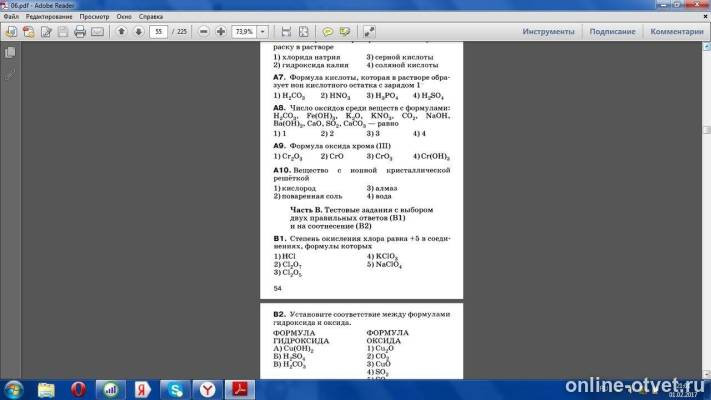Go to next page arrow
711x400 pixels.
pos(138,31)
